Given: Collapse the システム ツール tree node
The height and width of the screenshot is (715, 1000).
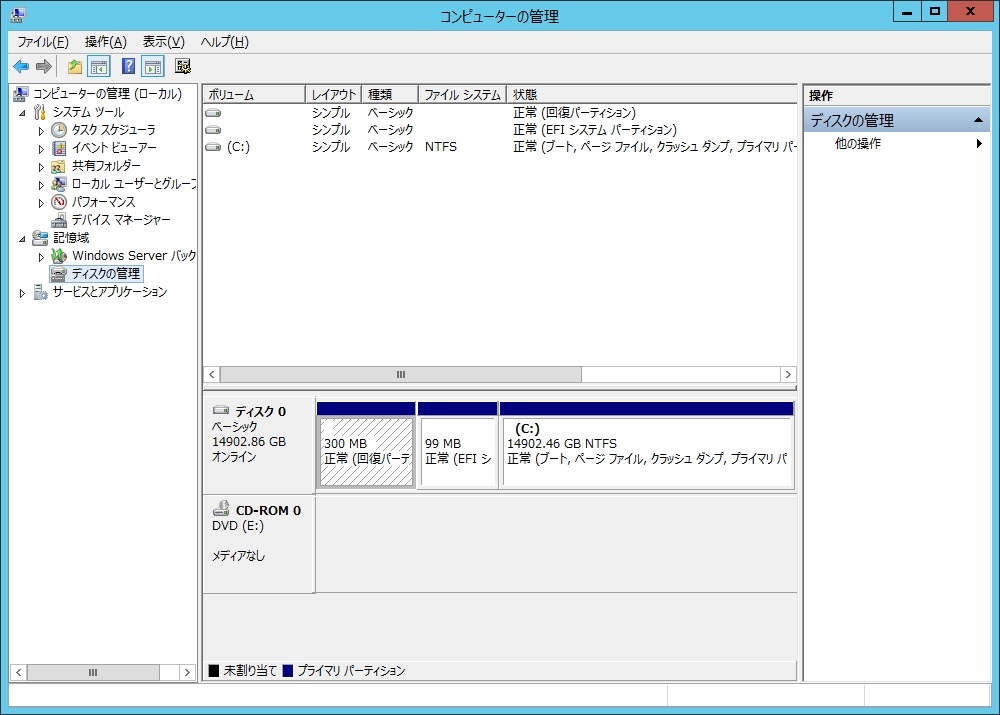Looking at the screenshot, I should [x=23, y=113].
